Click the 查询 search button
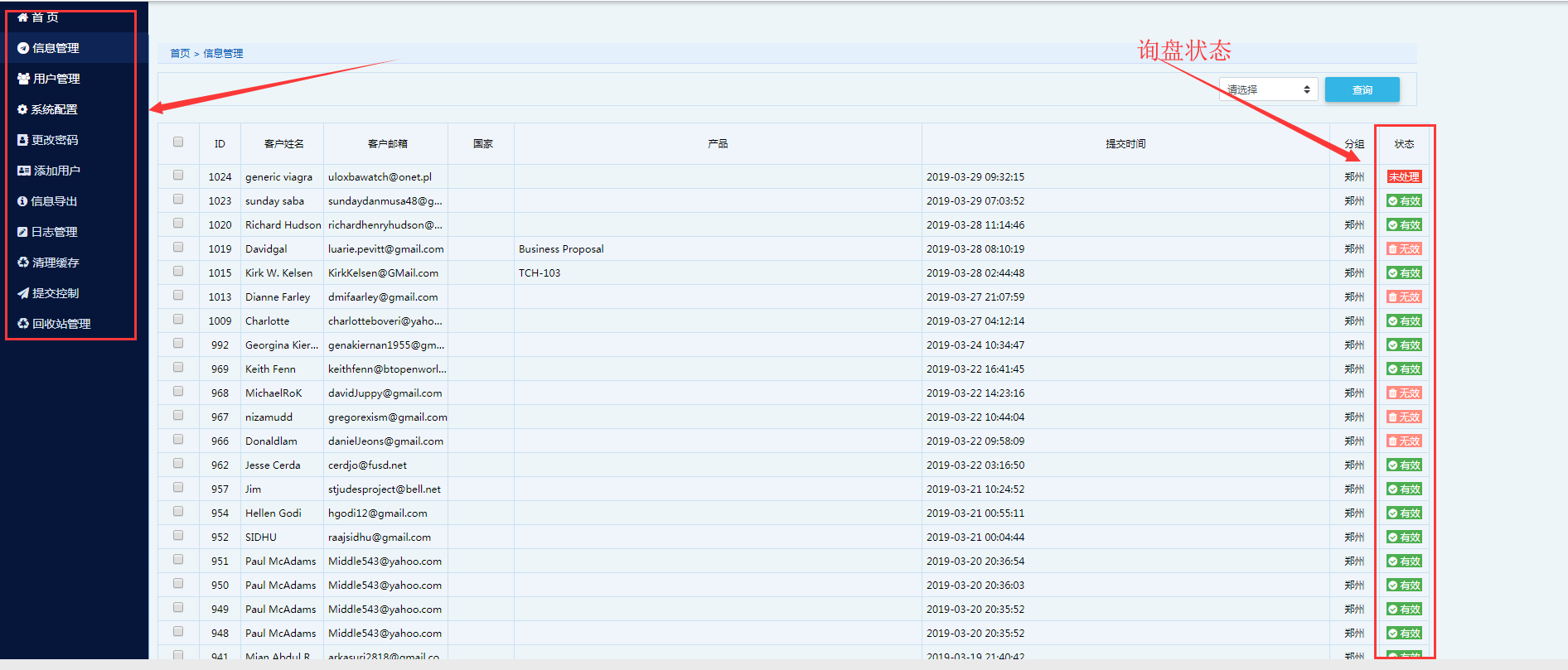The image size is (1568, 670). [x=1362, y=89]
